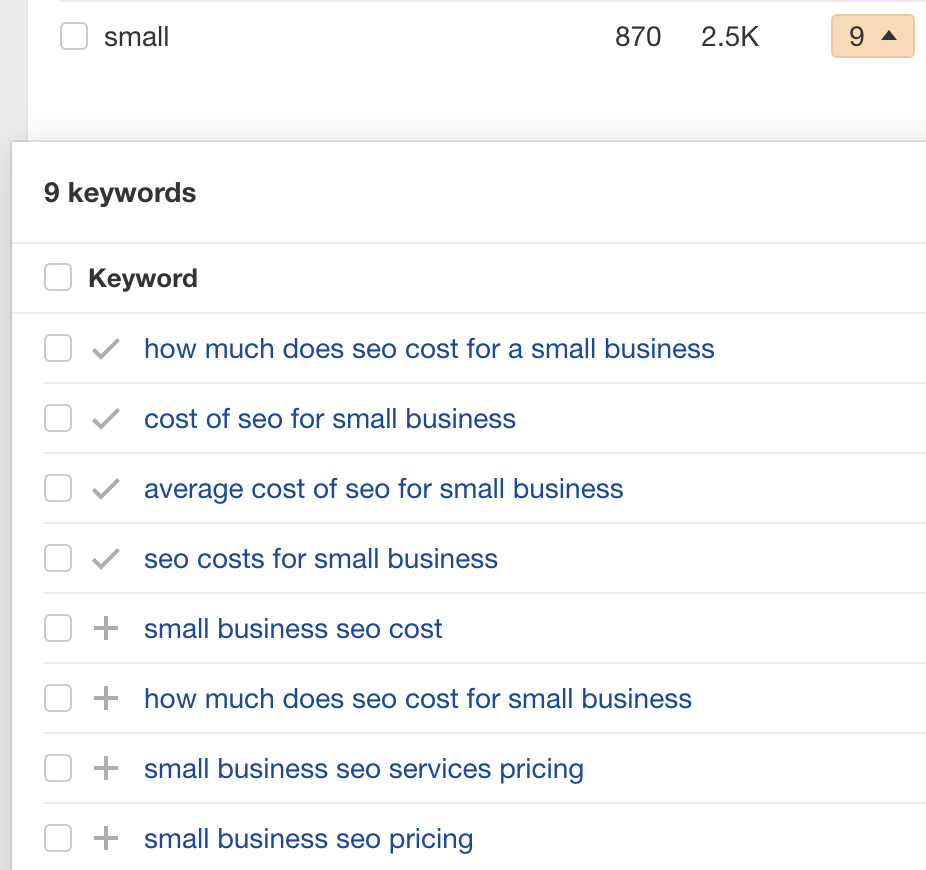Open the keyword 'average cost of seo for small business'
Viewport: 926px width, 870px height.
pos(384,488)
